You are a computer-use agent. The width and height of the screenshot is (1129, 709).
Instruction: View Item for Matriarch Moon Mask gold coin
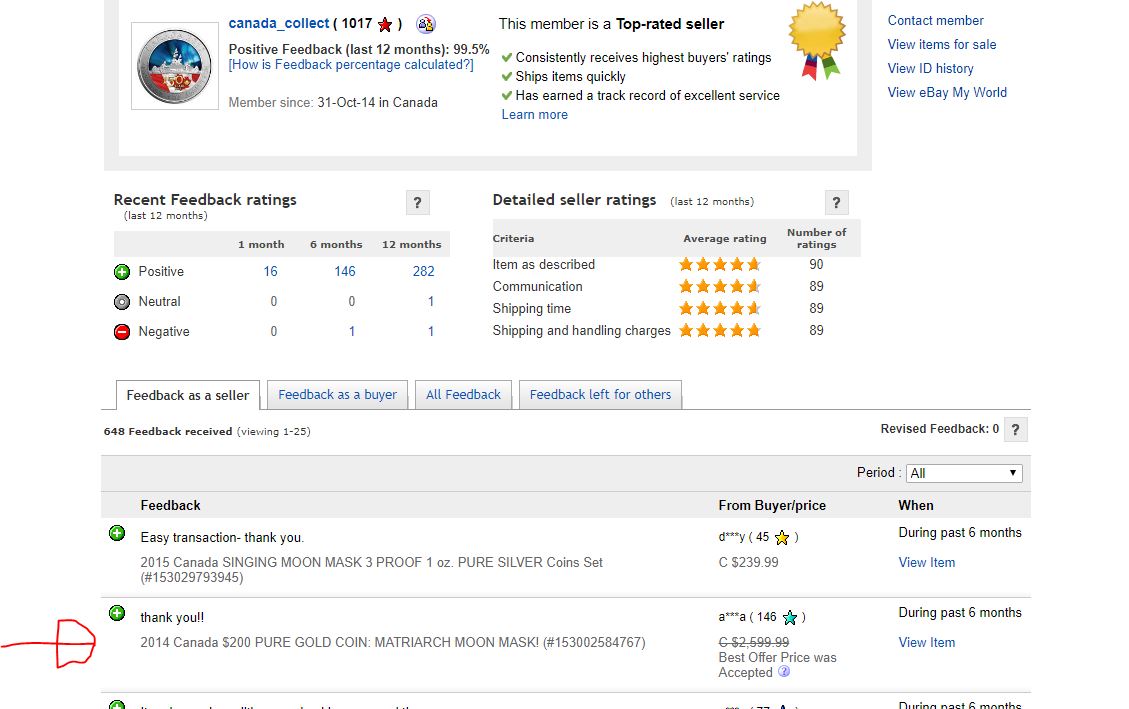click(x=927, y=643)
